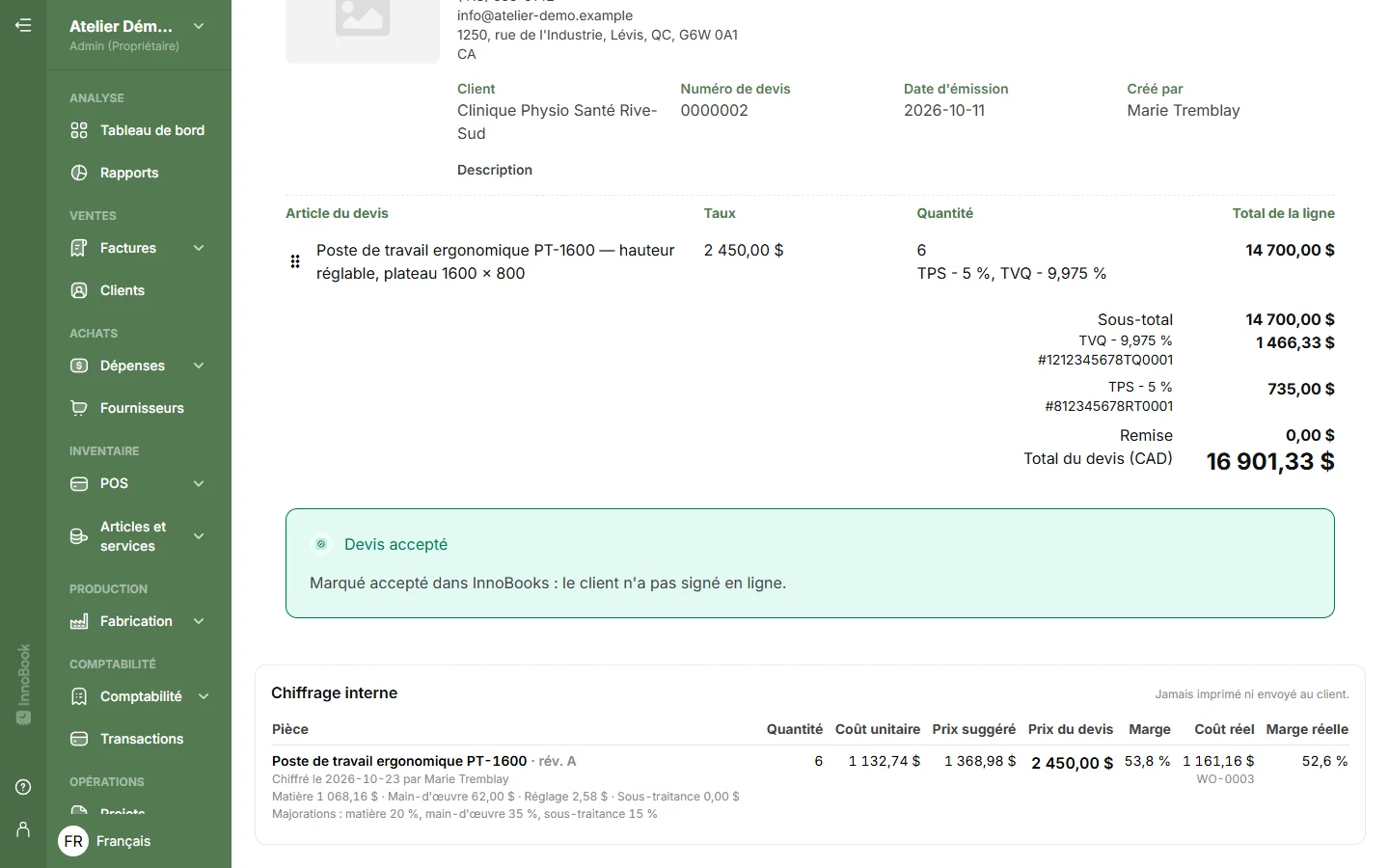Click the Comptabilité ledger icon

pyautogui.click(x=79, y=696)
